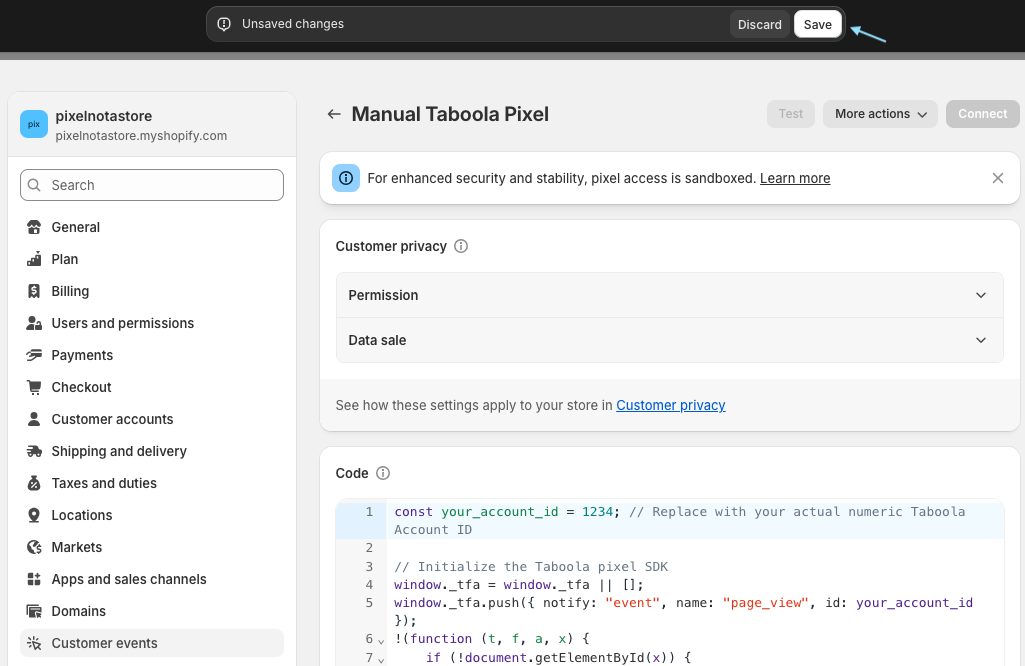Collapse code fold arrow on line 7
The image size is (1025, 666).
(x=381, y=659)
